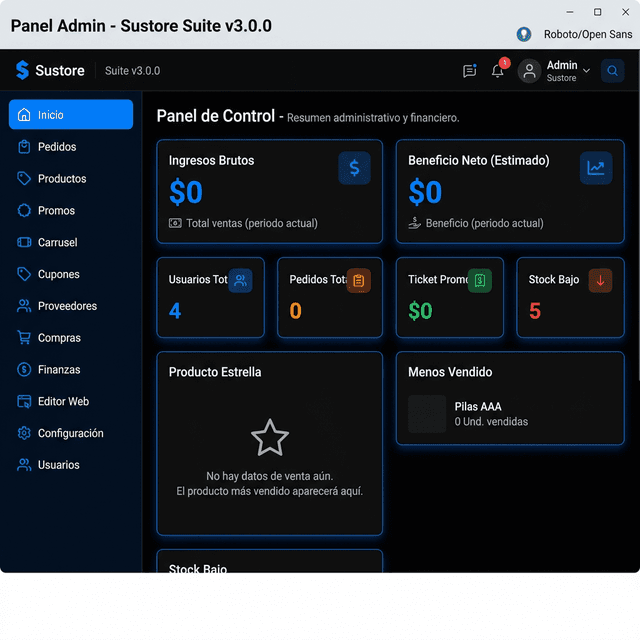Screen dimensions: 640x640
Task: Open Pedidos in the sidebar
Action: pyautogui.click(x=57, y=147)
